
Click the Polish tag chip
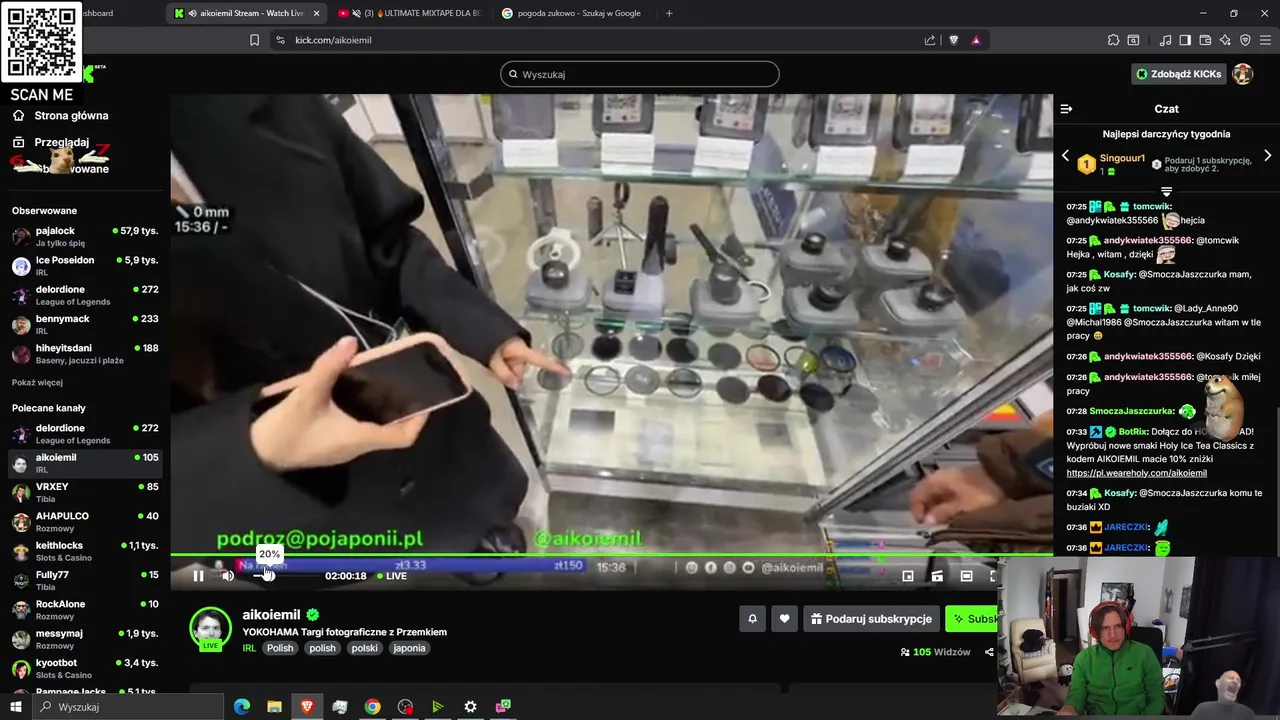click(x=280, y=648)
